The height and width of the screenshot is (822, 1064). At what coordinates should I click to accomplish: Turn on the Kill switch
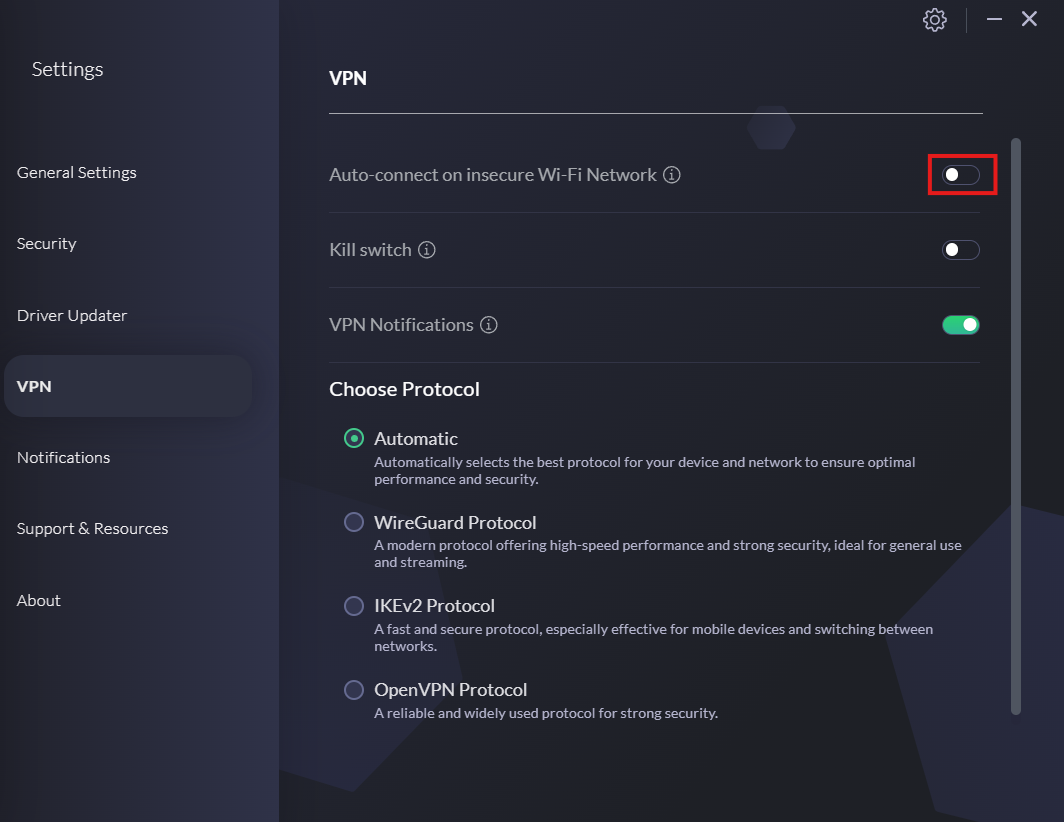pos(961,249)
